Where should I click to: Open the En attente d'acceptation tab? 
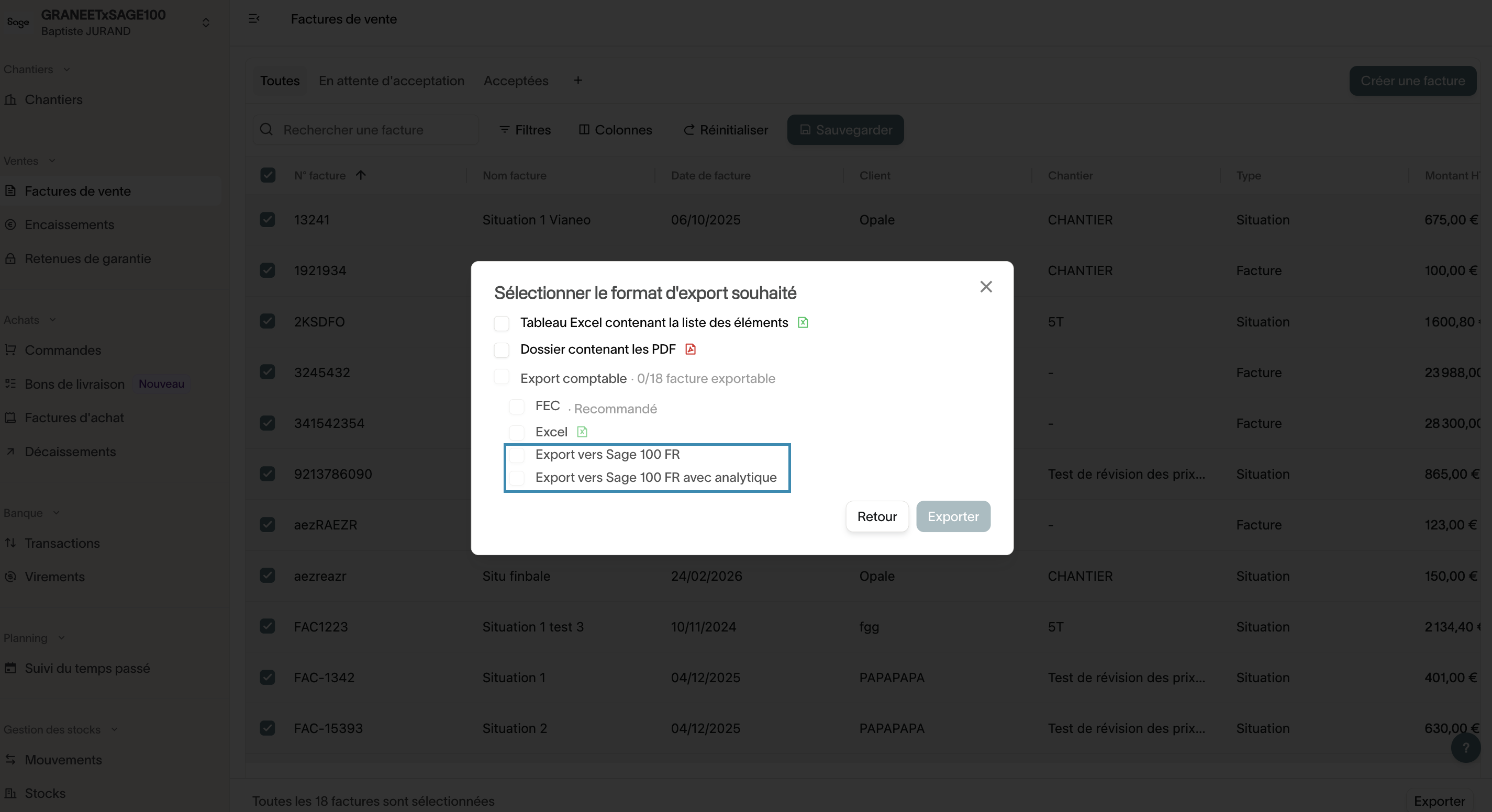coord(391,81)
